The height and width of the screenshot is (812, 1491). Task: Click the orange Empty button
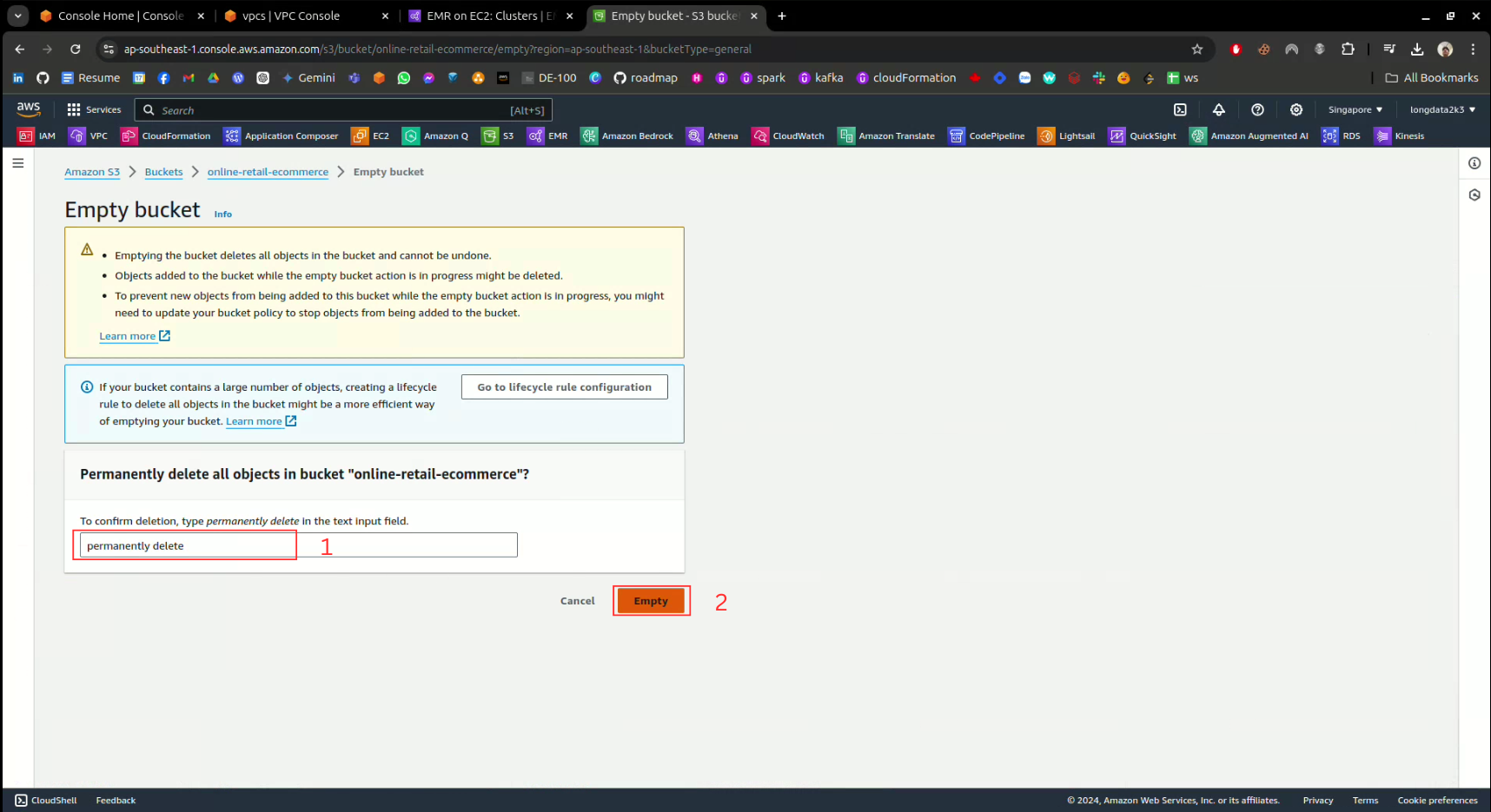pyautogui.click(x=651, y=601)
